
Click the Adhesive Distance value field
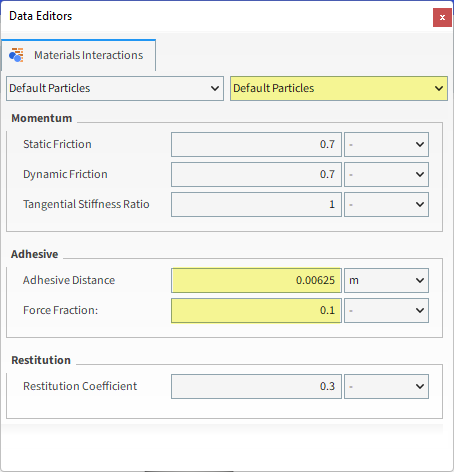(256, 280)
